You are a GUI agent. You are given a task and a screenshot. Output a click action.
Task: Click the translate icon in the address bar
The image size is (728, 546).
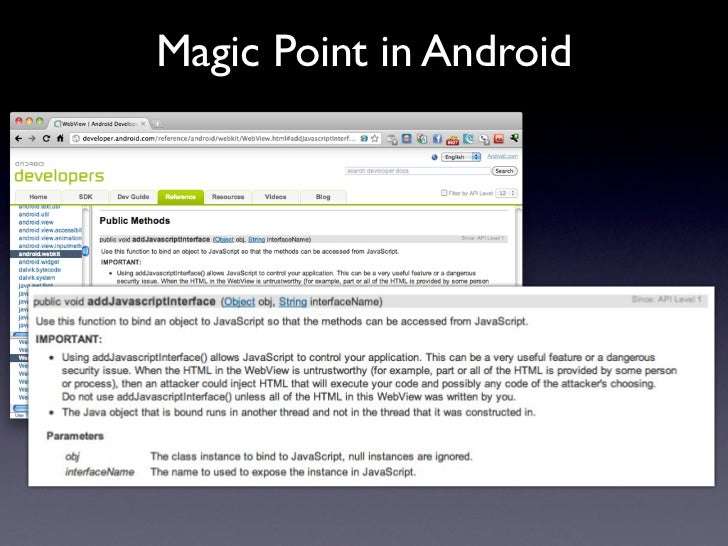tap(364, 138)
